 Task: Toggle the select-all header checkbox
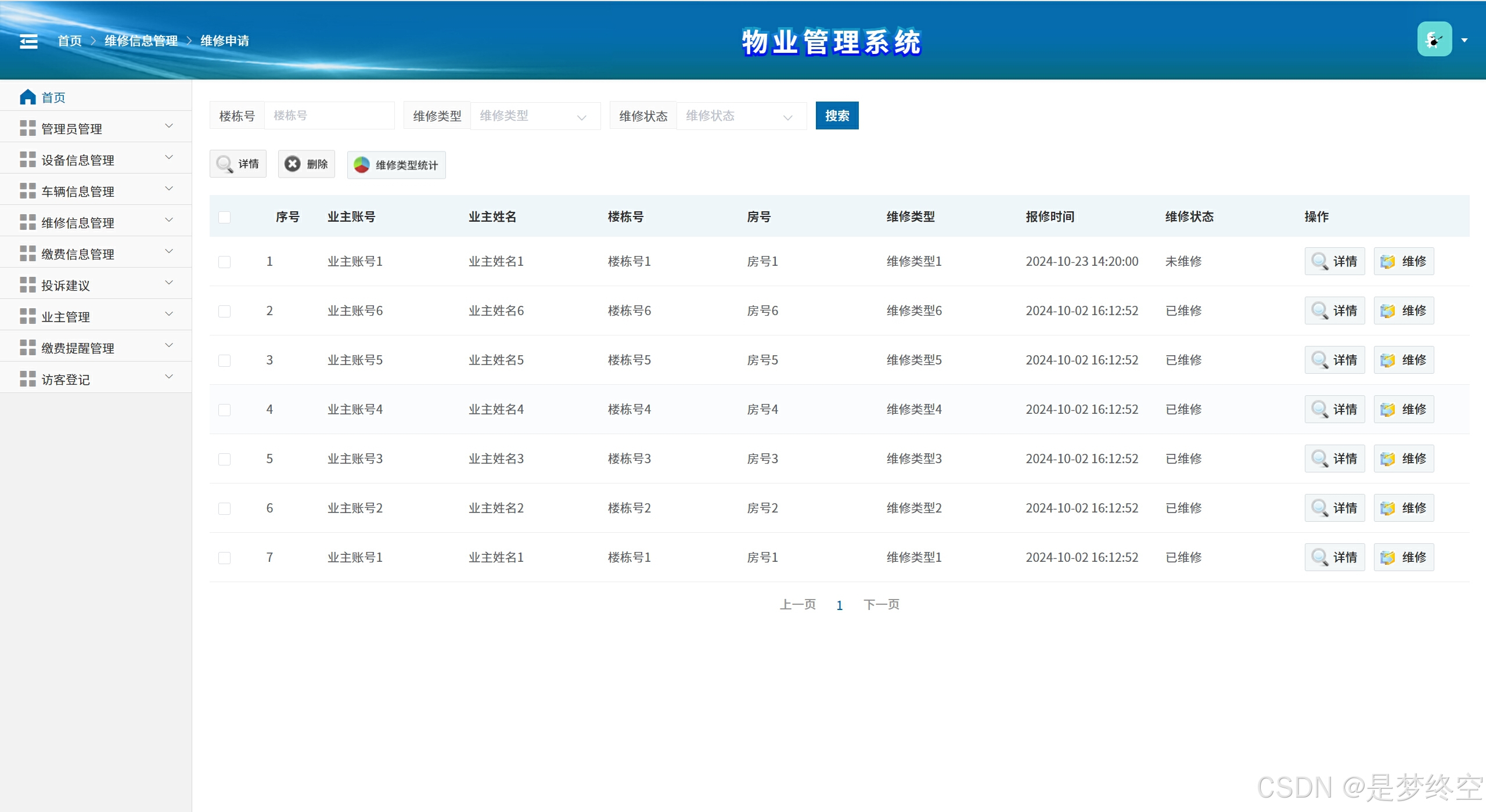coord(224,217)
